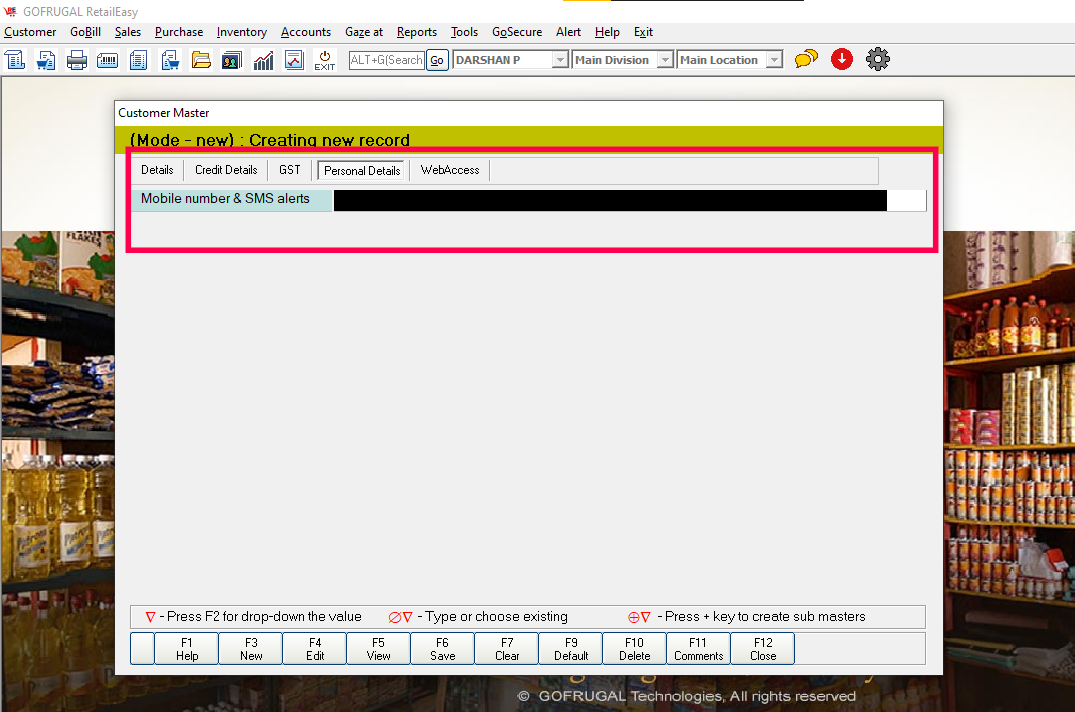
Task: Open the Help menu
Action: (607, 32)
